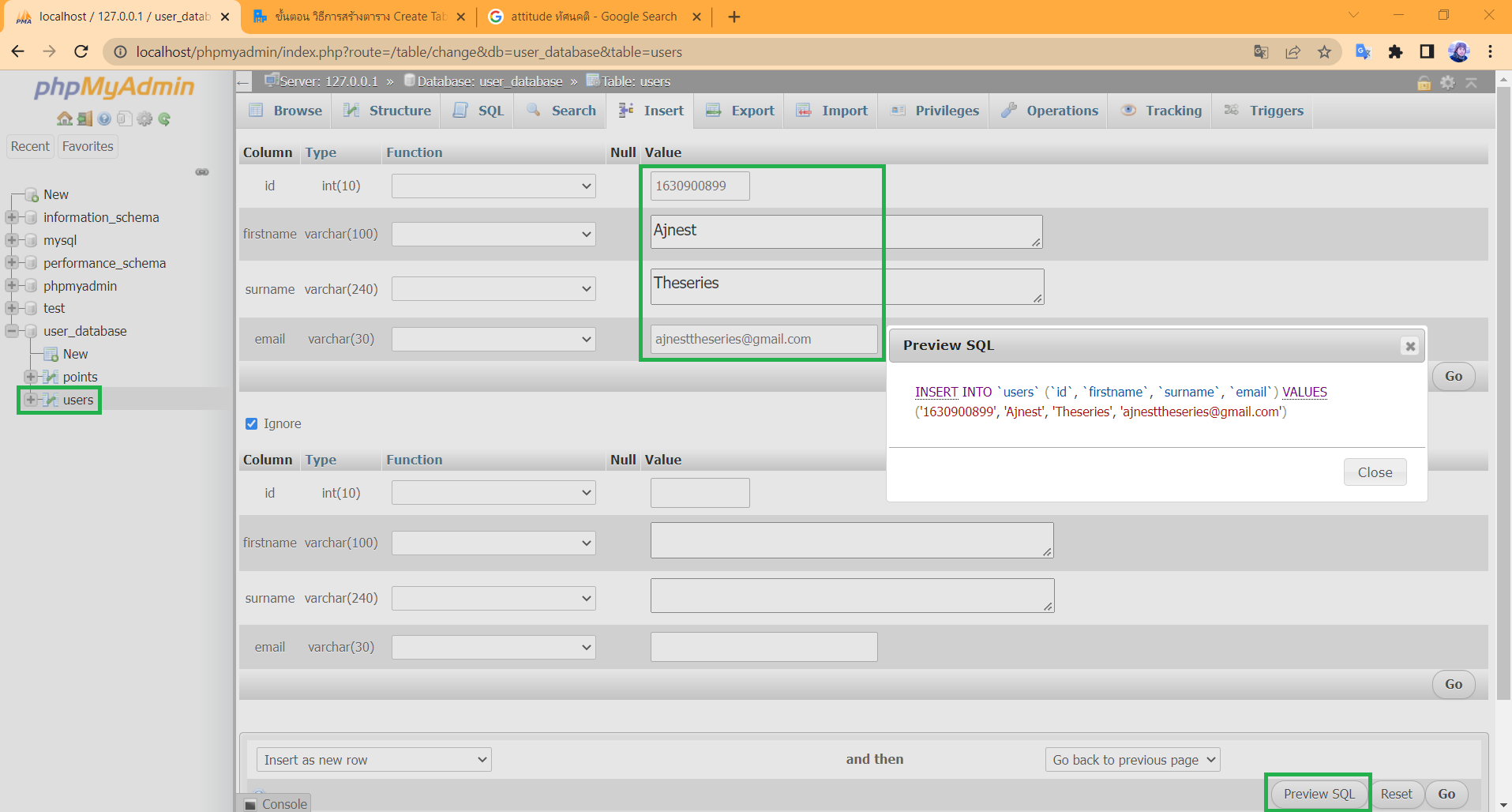The height and width of the screenshot is (812, 1512).
Task: Click the phpMyAdmin home icon
Action: [x=64, y=118]
